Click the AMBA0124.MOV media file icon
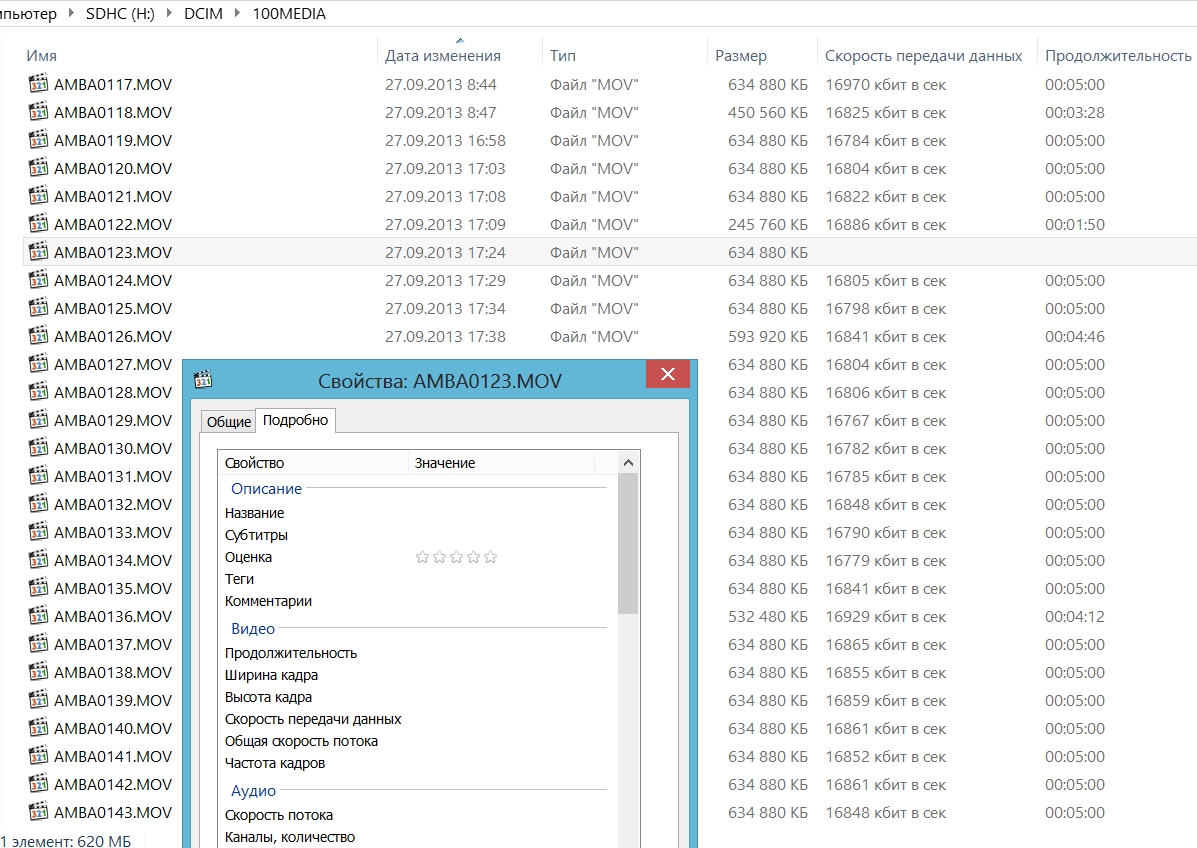Image resolution: width=1197 pixels, height=848 pixels. (39, 280)
